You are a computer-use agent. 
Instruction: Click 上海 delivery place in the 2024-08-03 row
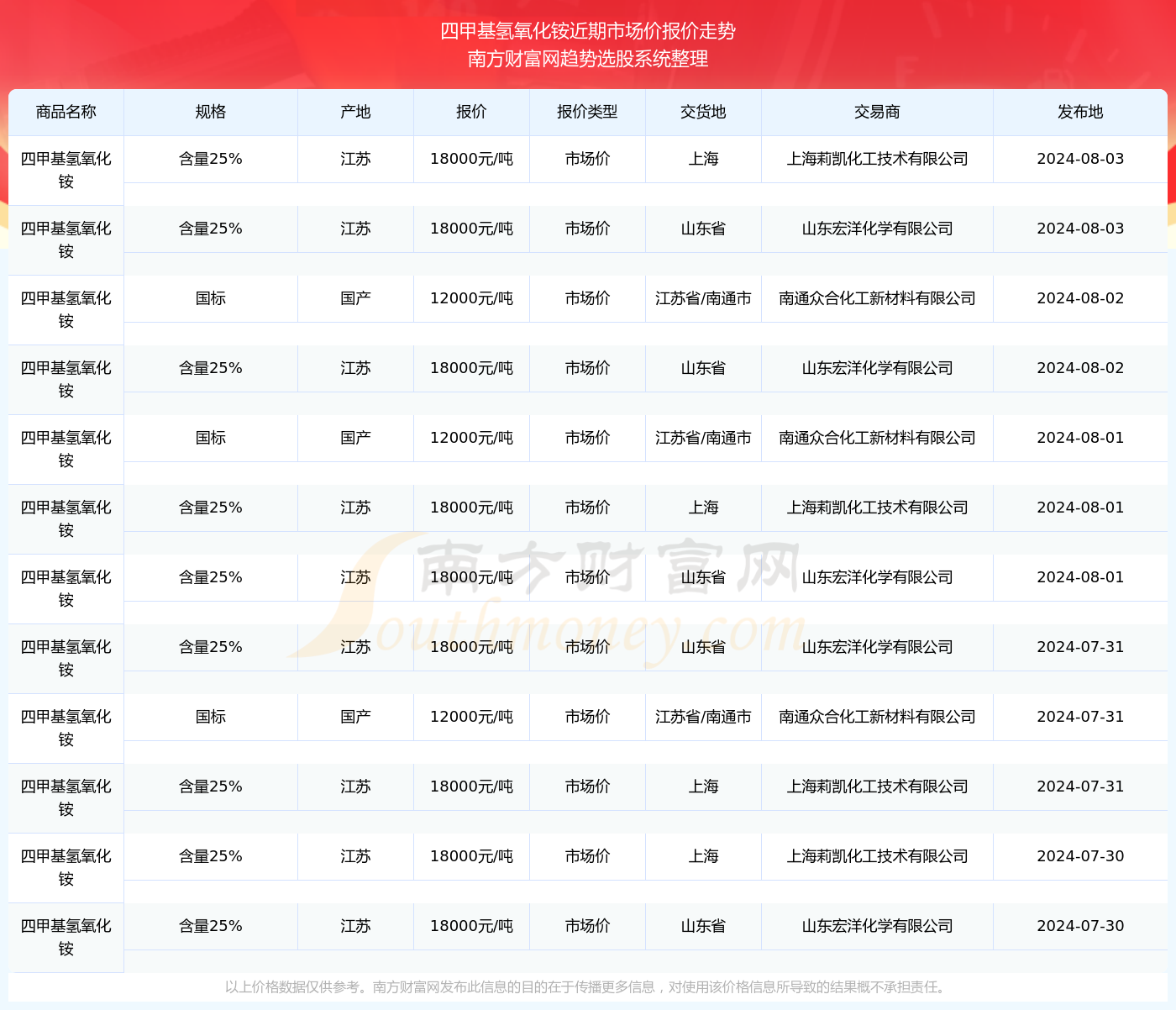pos(703,159)
